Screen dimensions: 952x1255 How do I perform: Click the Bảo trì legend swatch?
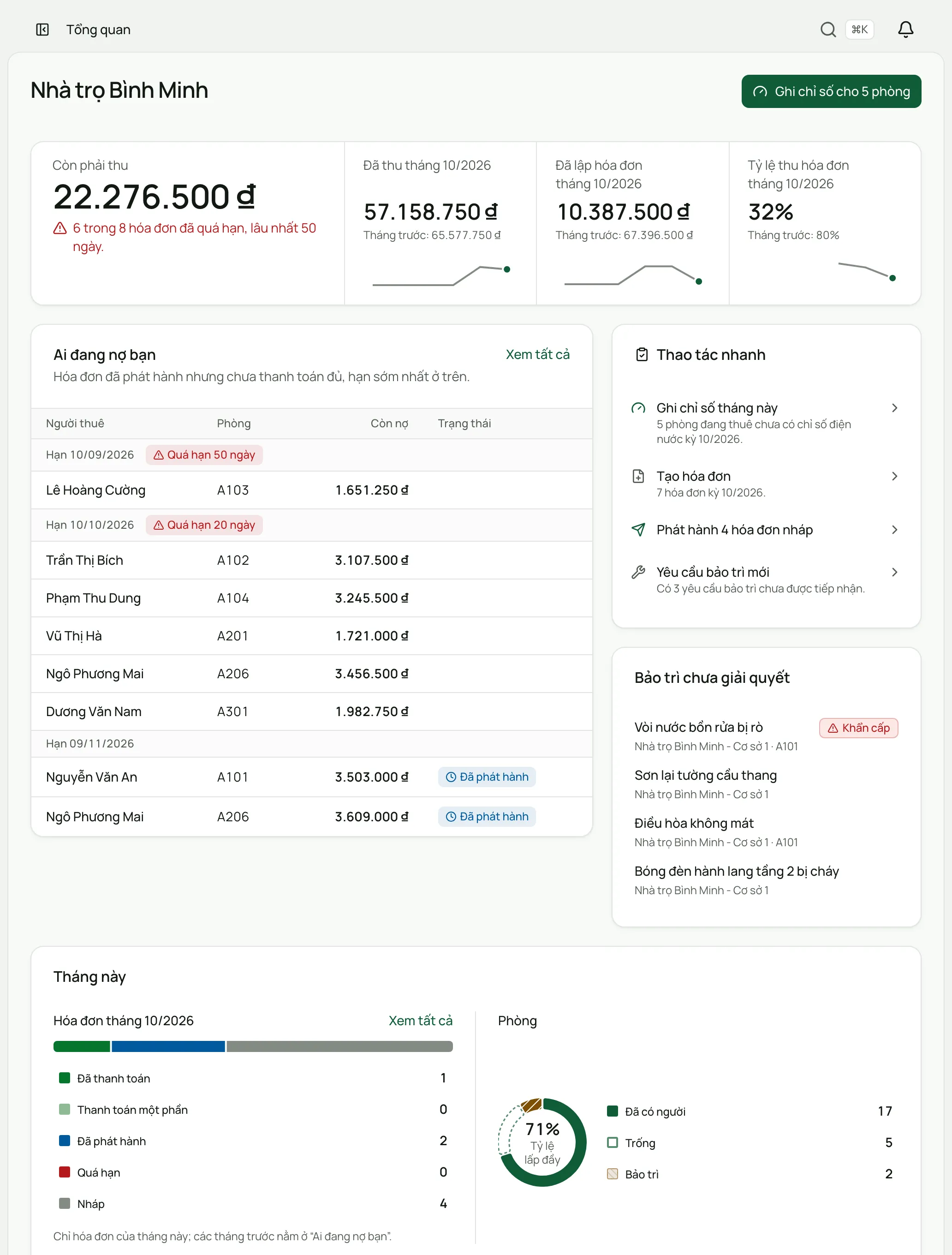(613, 1174)
